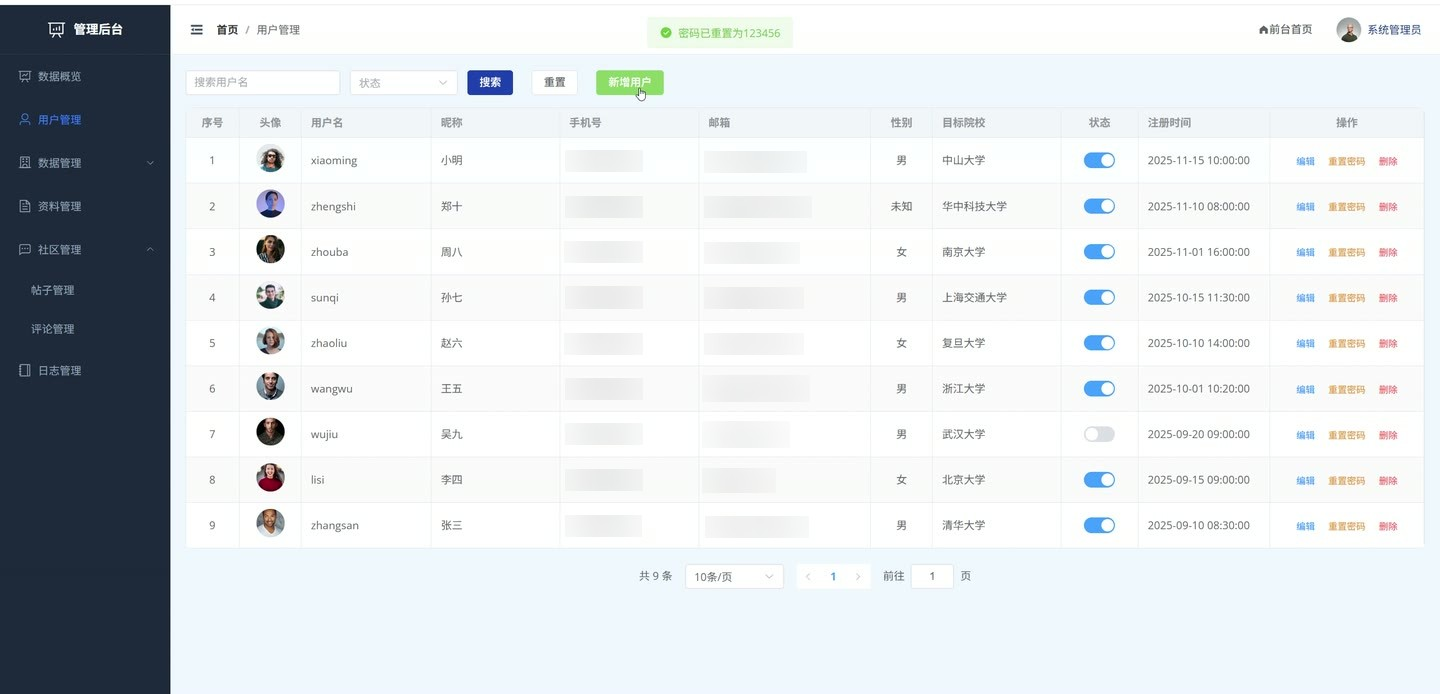1440x694 pixels.
Task: Open wujiu's avatar image
Action: [270, 432]
